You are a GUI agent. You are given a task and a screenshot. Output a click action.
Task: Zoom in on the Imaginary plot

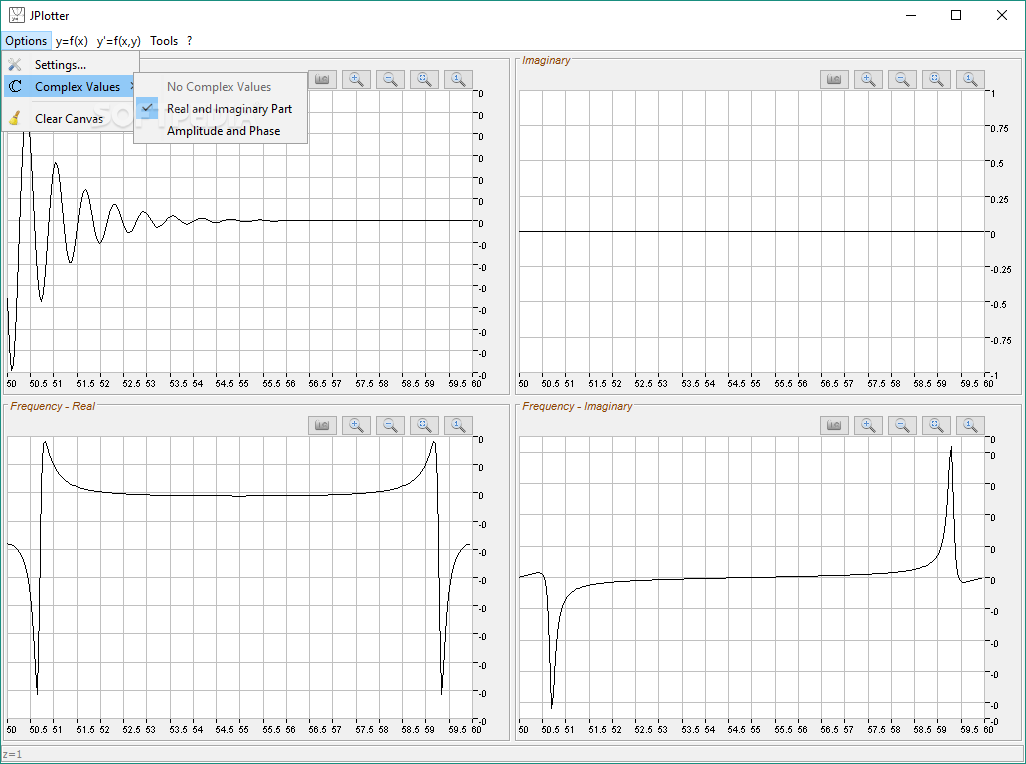click(x=868, y=79)
